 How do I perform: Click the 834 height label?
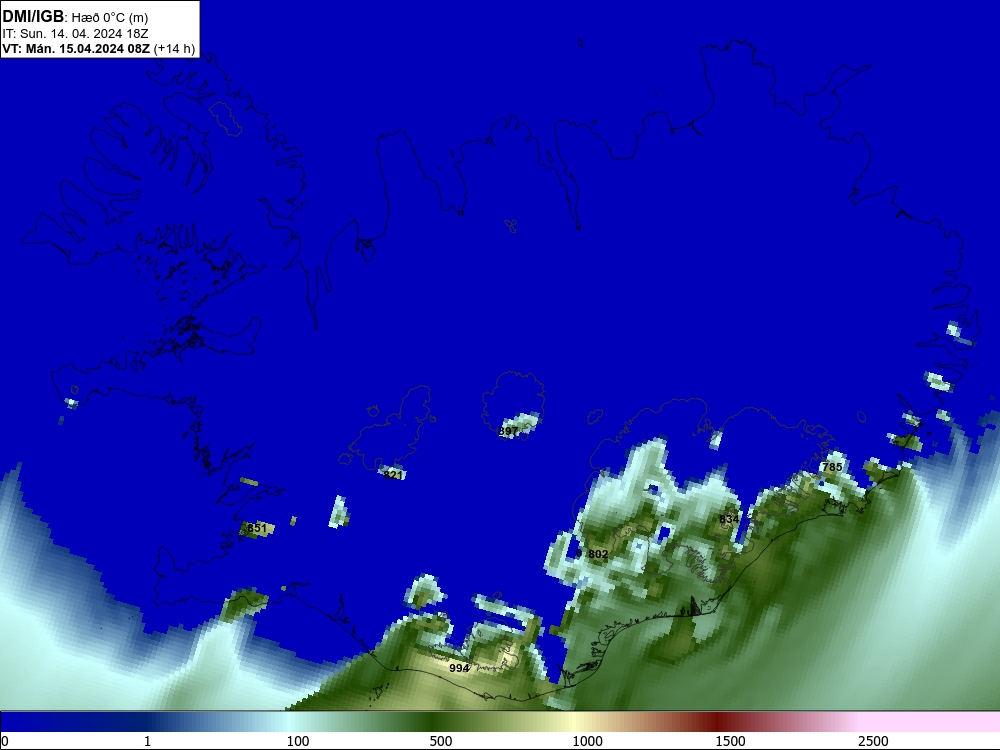729,519
